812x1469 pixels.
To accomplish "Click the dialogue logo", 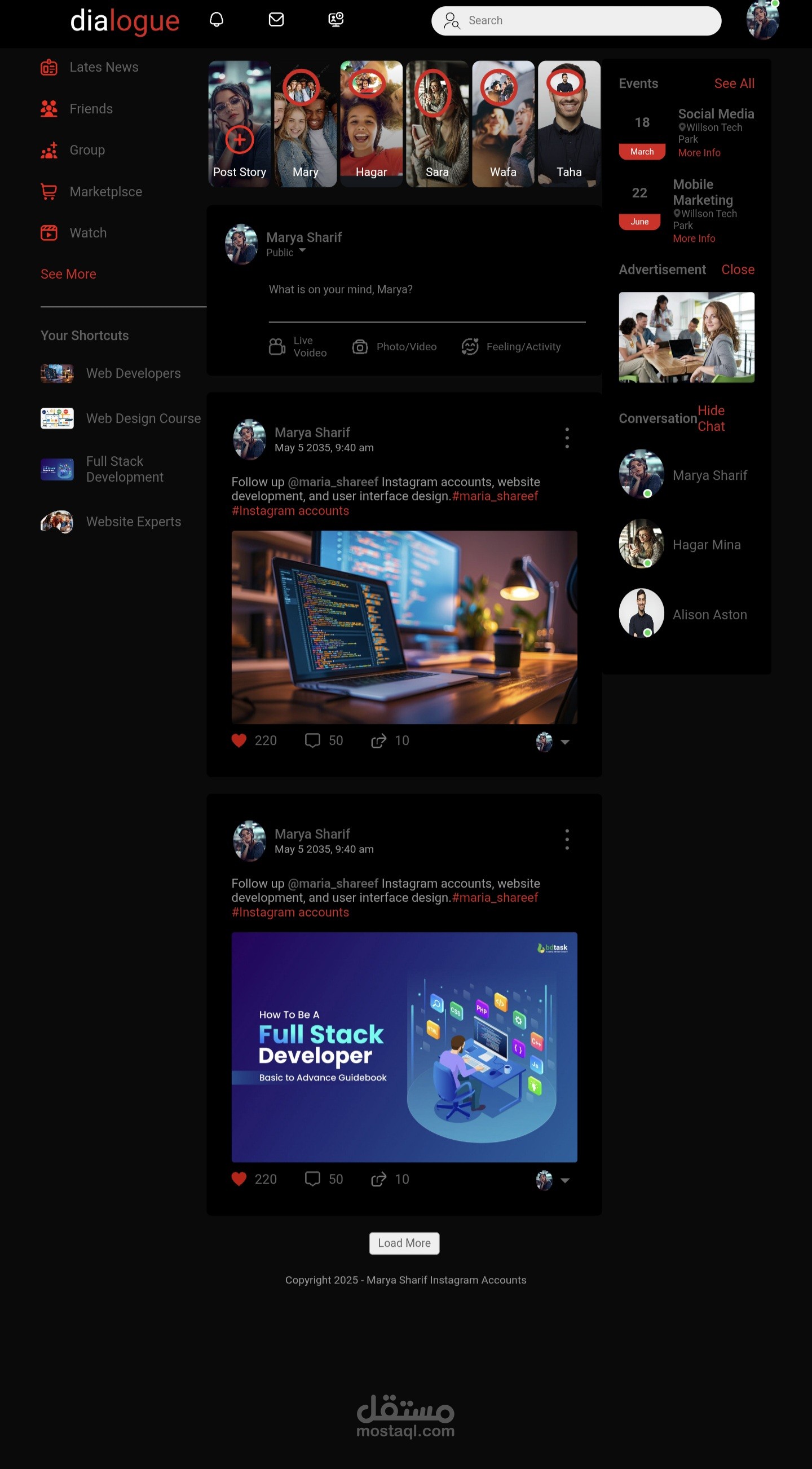I will 125,20.
